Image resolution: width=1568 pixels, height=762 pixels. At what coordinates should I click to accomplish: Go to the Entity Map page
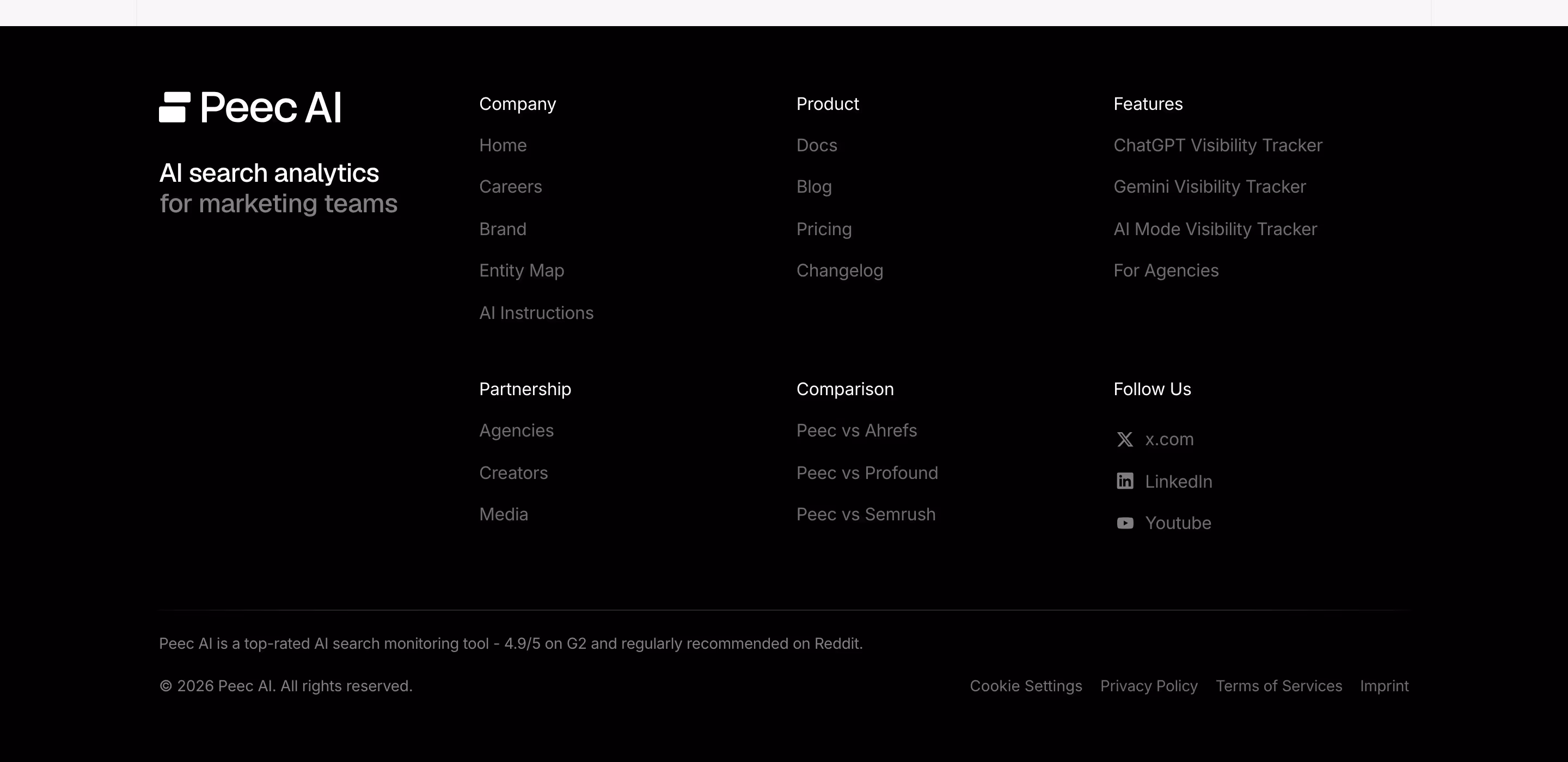(x=521, y=271)
